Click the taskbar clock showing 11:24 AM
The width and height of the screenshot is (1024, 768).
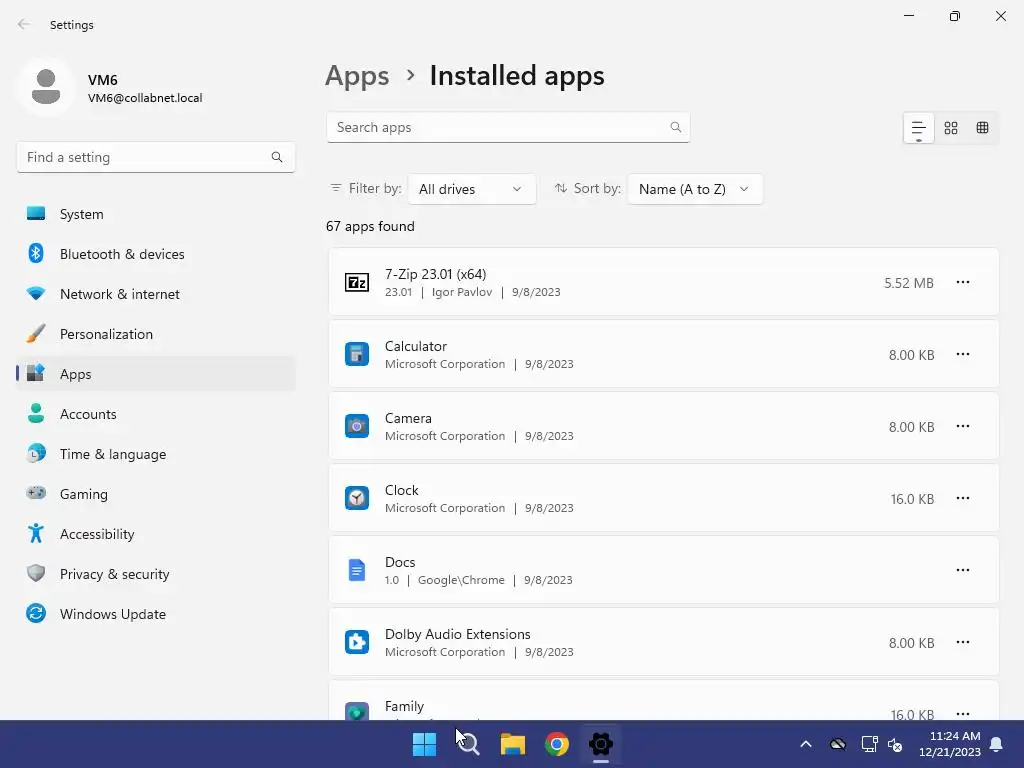950,744
